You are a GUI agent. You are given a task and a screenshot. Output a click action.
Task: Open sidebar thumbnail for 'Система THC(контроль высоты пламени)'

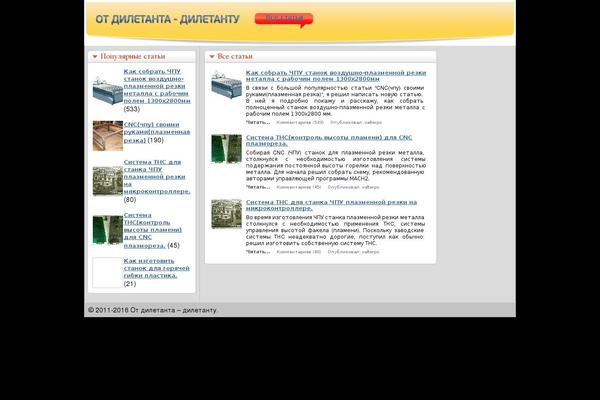(108, 230)
